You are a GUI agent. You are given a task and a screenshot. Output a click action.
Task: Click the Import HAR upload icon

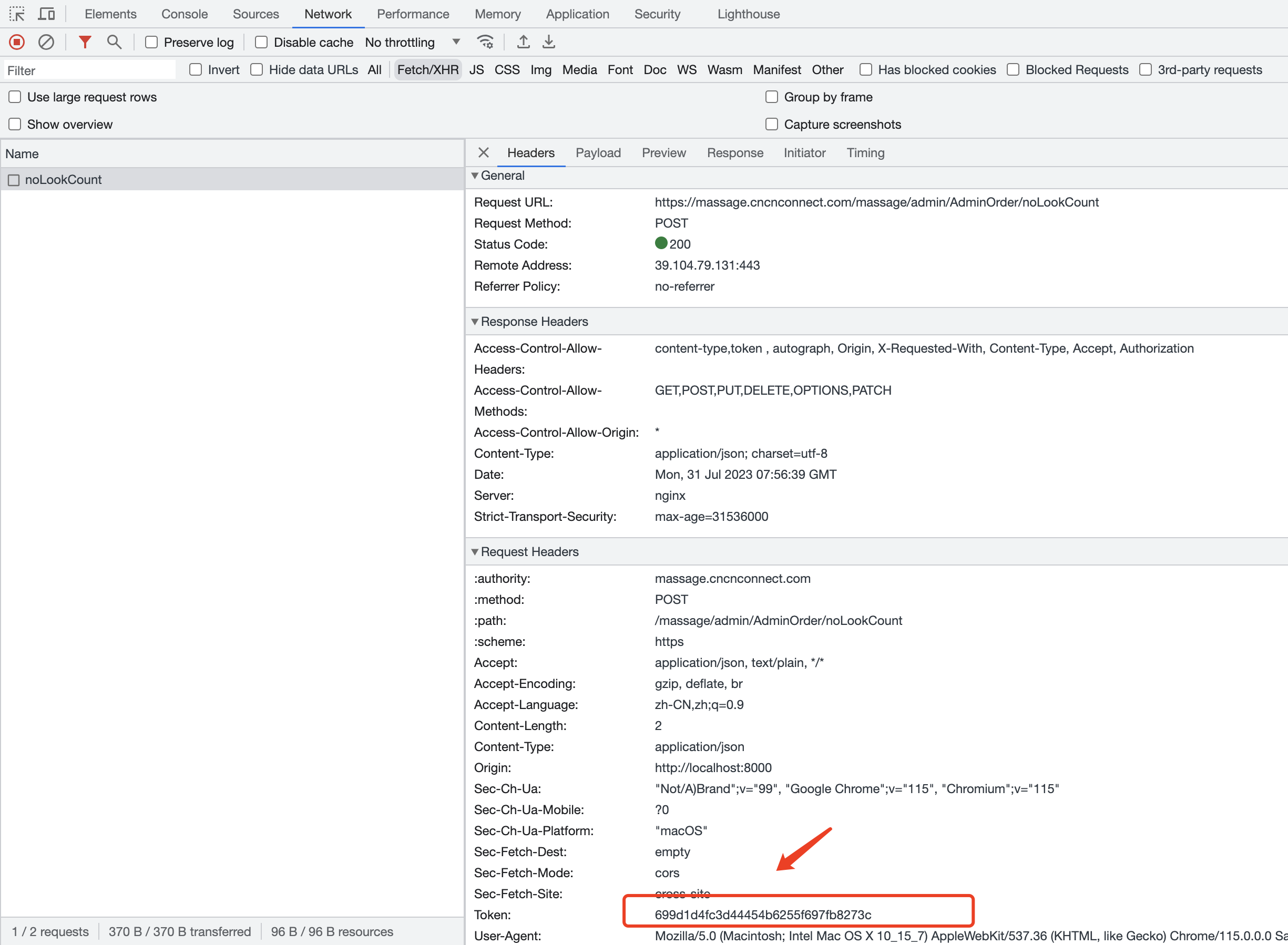point(523,42)
